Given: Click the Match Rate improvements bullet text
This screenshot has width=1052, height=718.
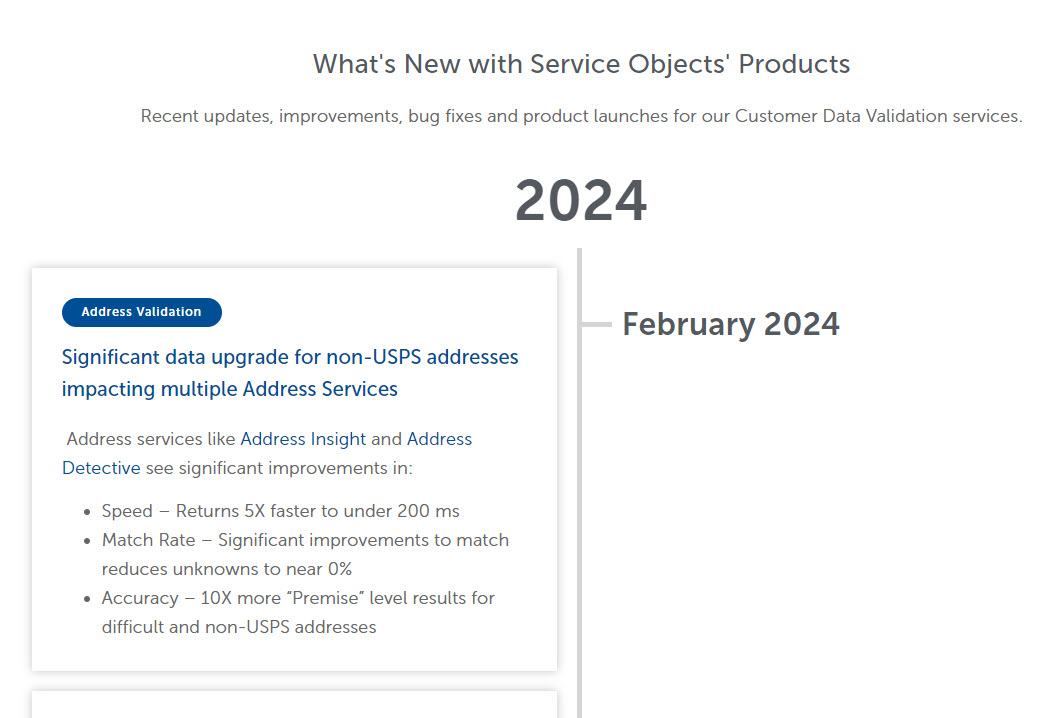Looking at the screenshot, I should coord(305,554).
